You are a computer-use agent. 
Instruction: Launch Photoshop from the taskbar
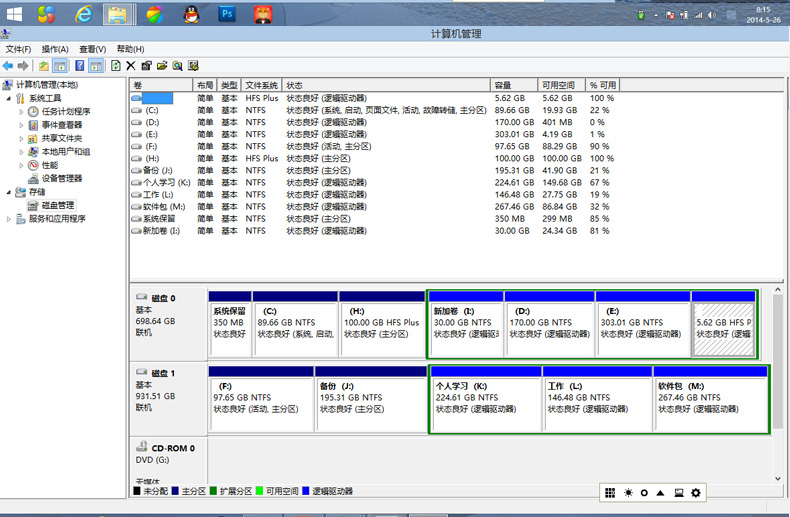227,14
